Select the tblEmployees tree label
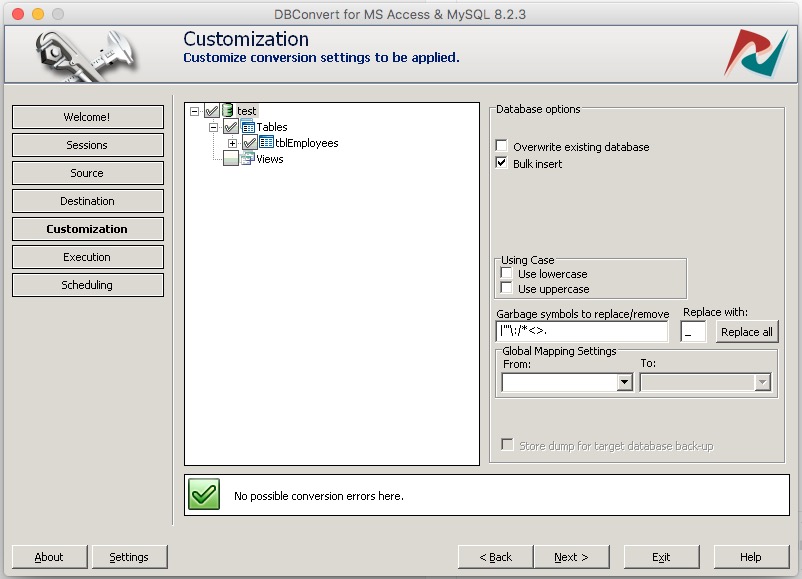The width and height of the screenshot is (802, 579). (x=306, y=143)
